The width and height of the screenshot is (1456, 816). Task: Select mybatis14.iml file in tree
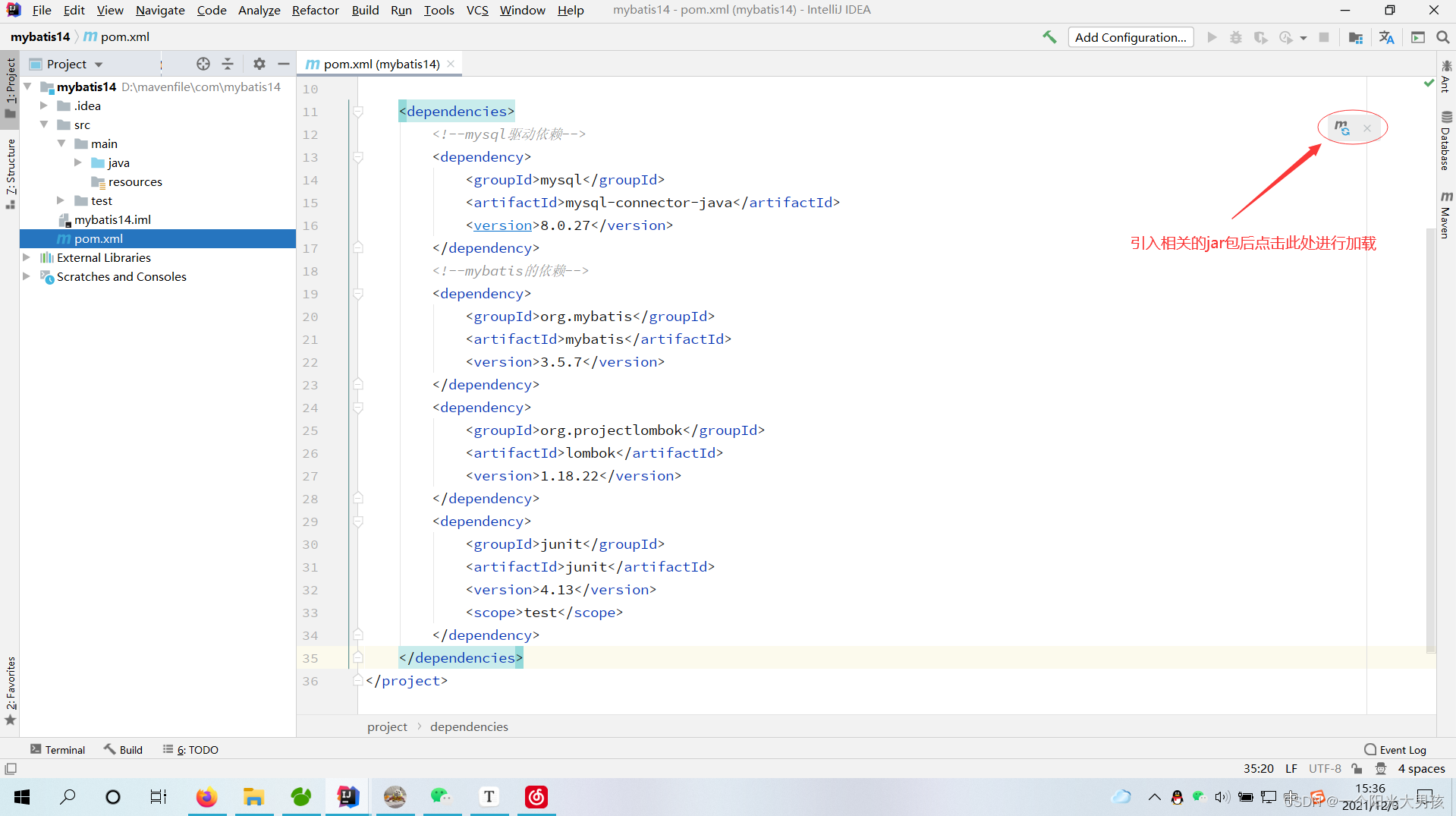(112, 219)
